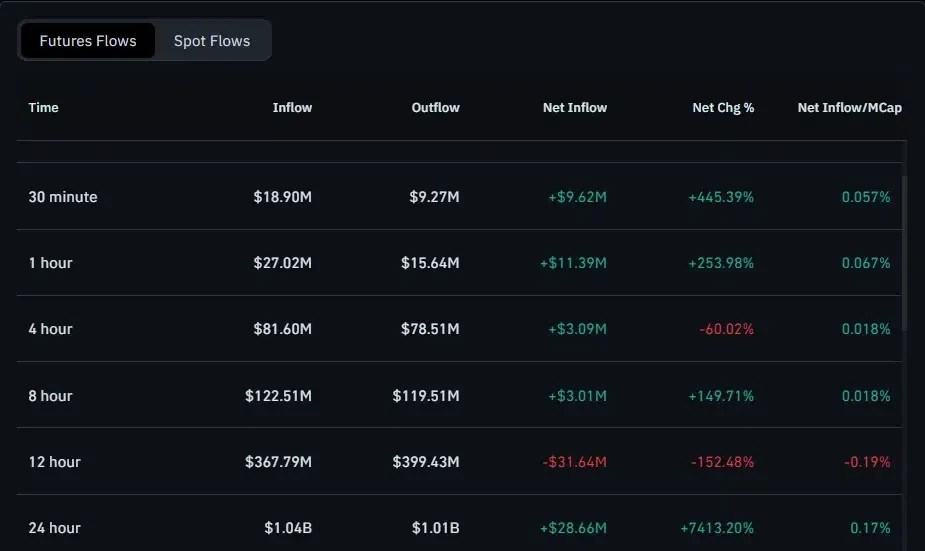Click the vertical scrollbar on the table
The height and width of the screenshot is (551, 925).
click(904, 254)
